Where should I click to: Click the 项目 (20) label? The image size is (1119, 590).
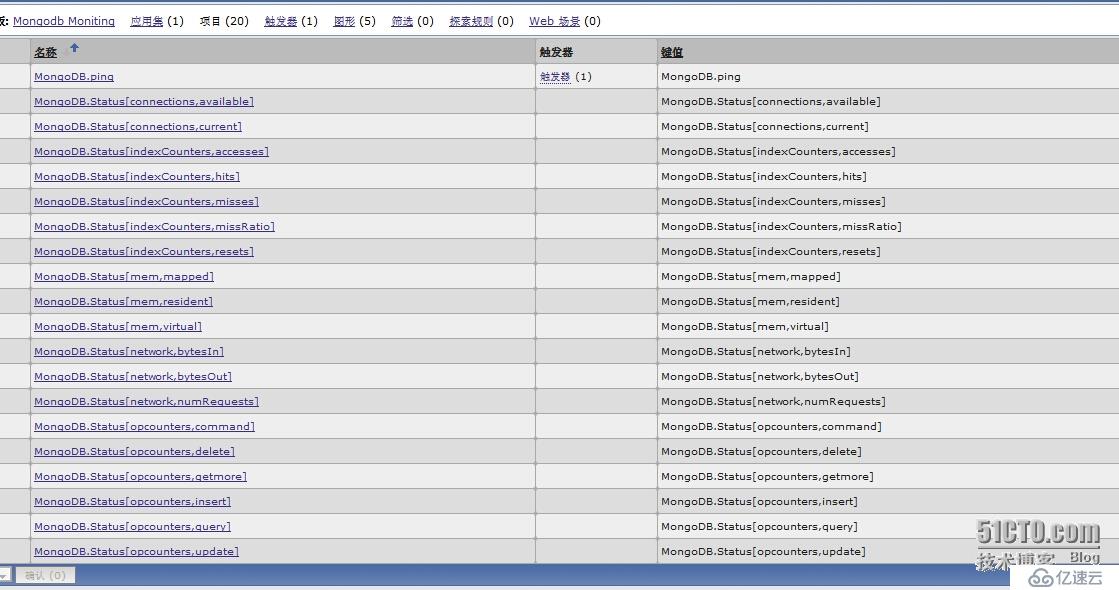224,21
